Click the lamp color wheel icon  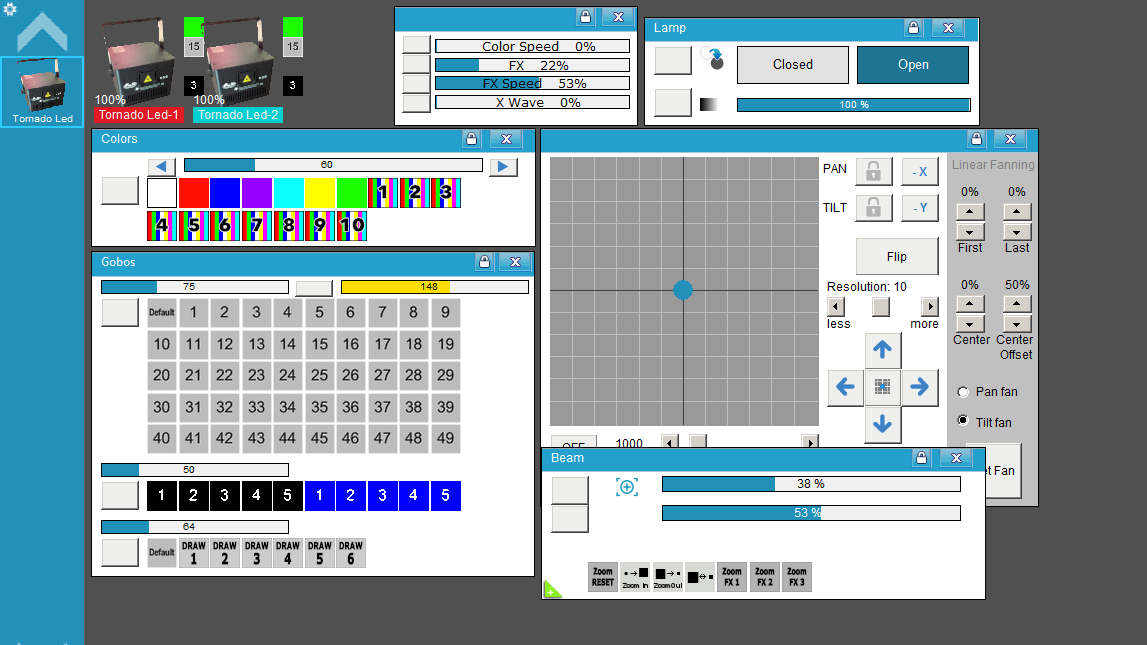[712, 59]
